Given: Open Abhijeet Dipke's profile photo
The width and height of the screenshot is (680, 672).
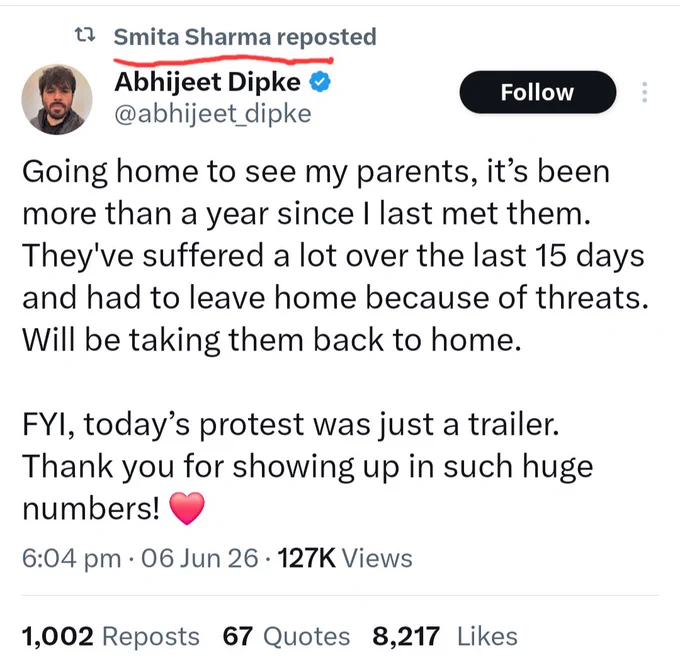Looking at the screenshot, I should click(57, 99).
